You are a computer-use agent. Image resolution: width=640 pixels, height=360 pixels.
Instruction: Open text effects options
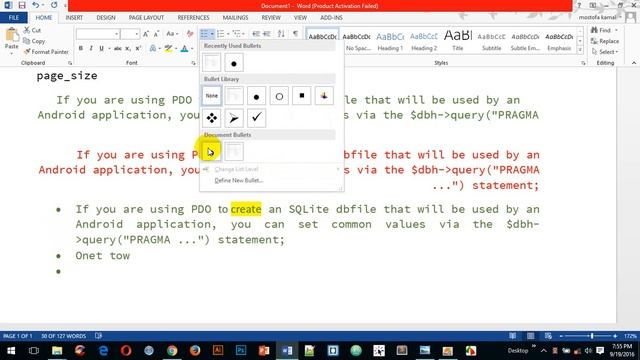(153, 49)
